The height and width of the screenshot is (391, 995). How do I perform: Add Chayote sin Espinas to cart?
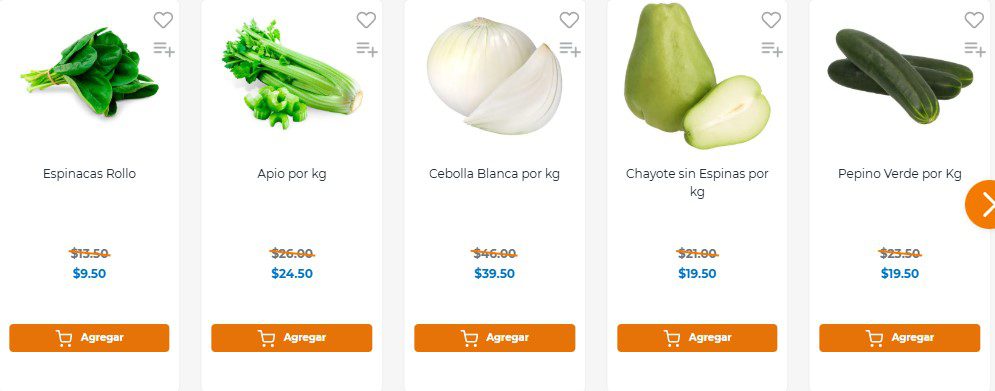coord(697,338)
